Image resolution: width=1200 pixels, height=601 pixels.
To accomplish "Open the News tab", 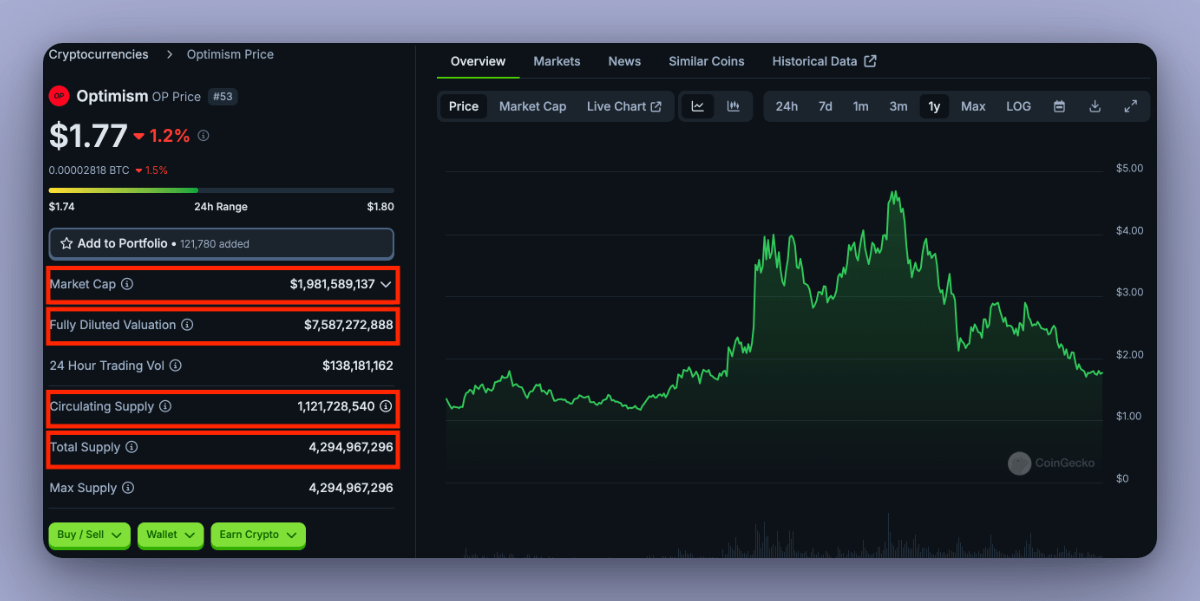I will [624, 61].
